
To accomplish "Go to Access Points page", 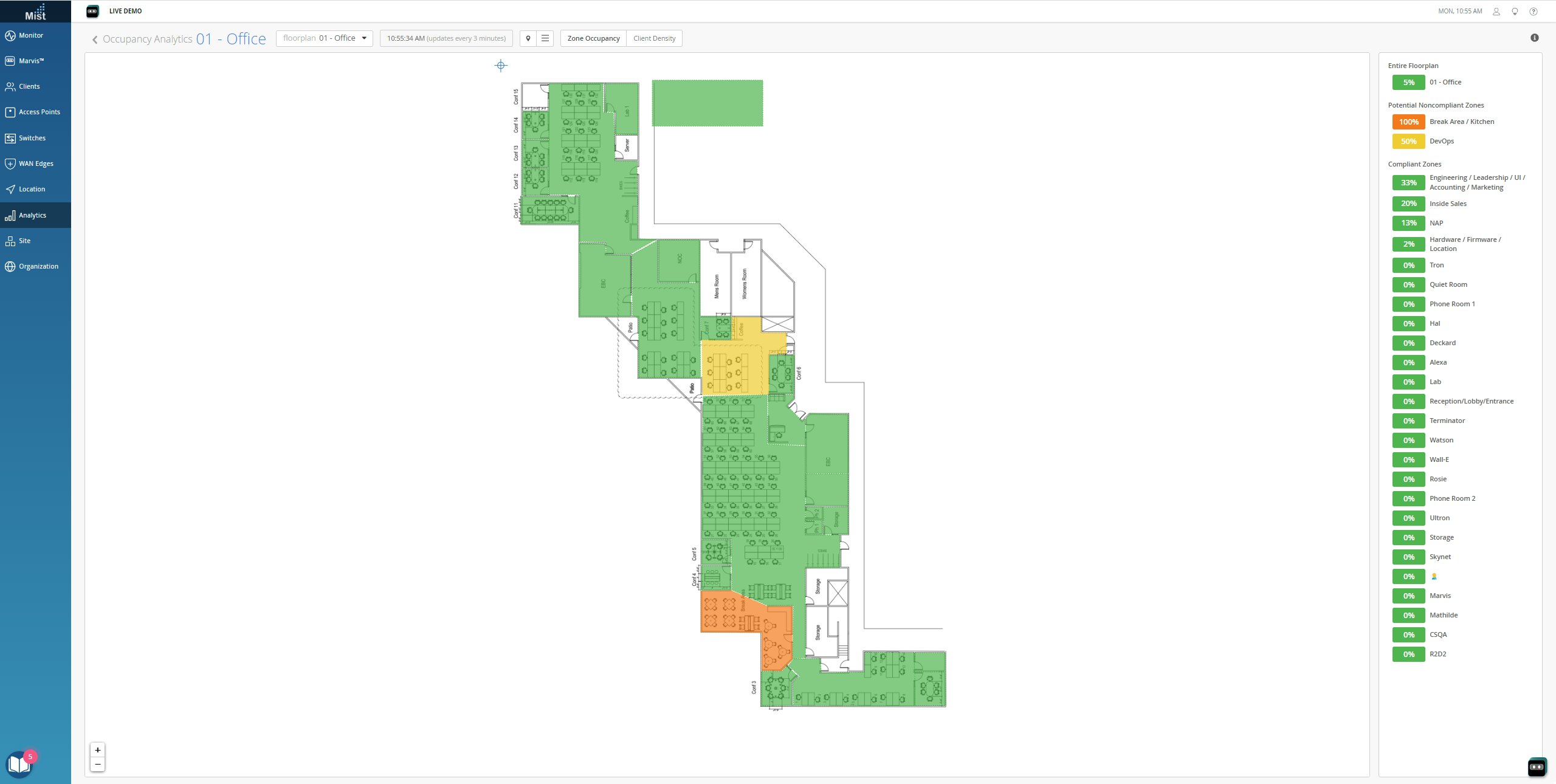I will pyautogui.click(x=39, y=112).
